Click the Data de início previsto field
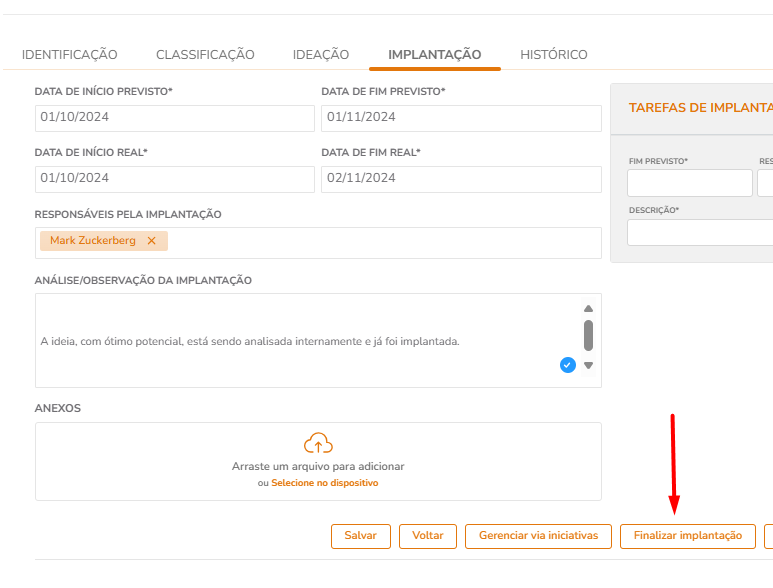Image resolution: width=773 pixels, height=588 pixels. pyautogui.click(x=175, y=118)
